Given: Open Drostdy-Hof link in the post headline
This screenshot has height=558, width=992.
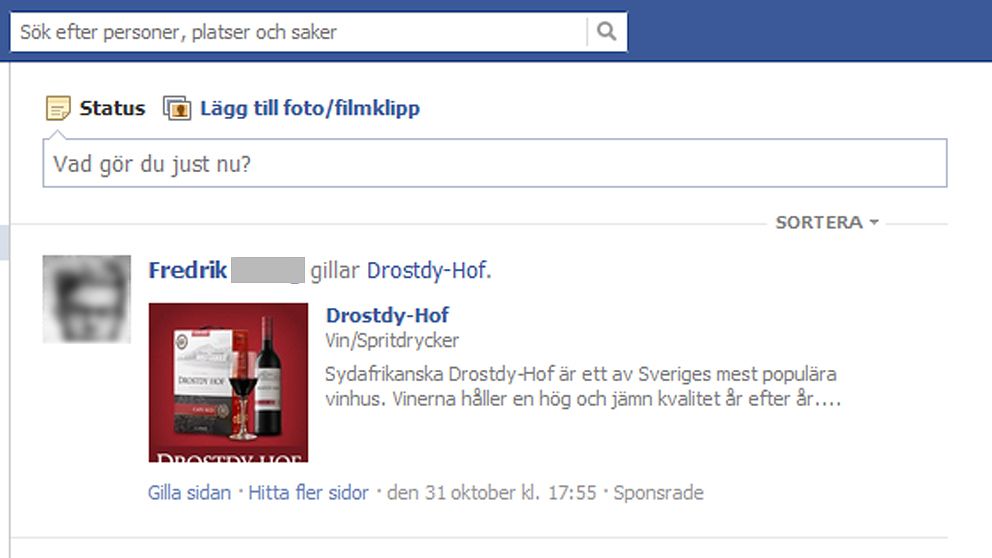Looking at the screenshot, I should (427, 270).
